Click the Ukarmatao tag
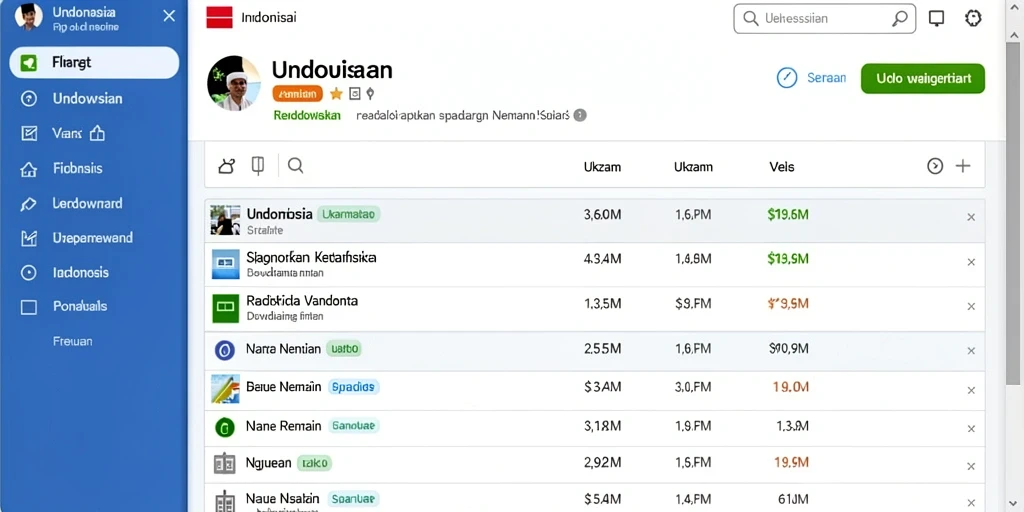 point(349,214)
